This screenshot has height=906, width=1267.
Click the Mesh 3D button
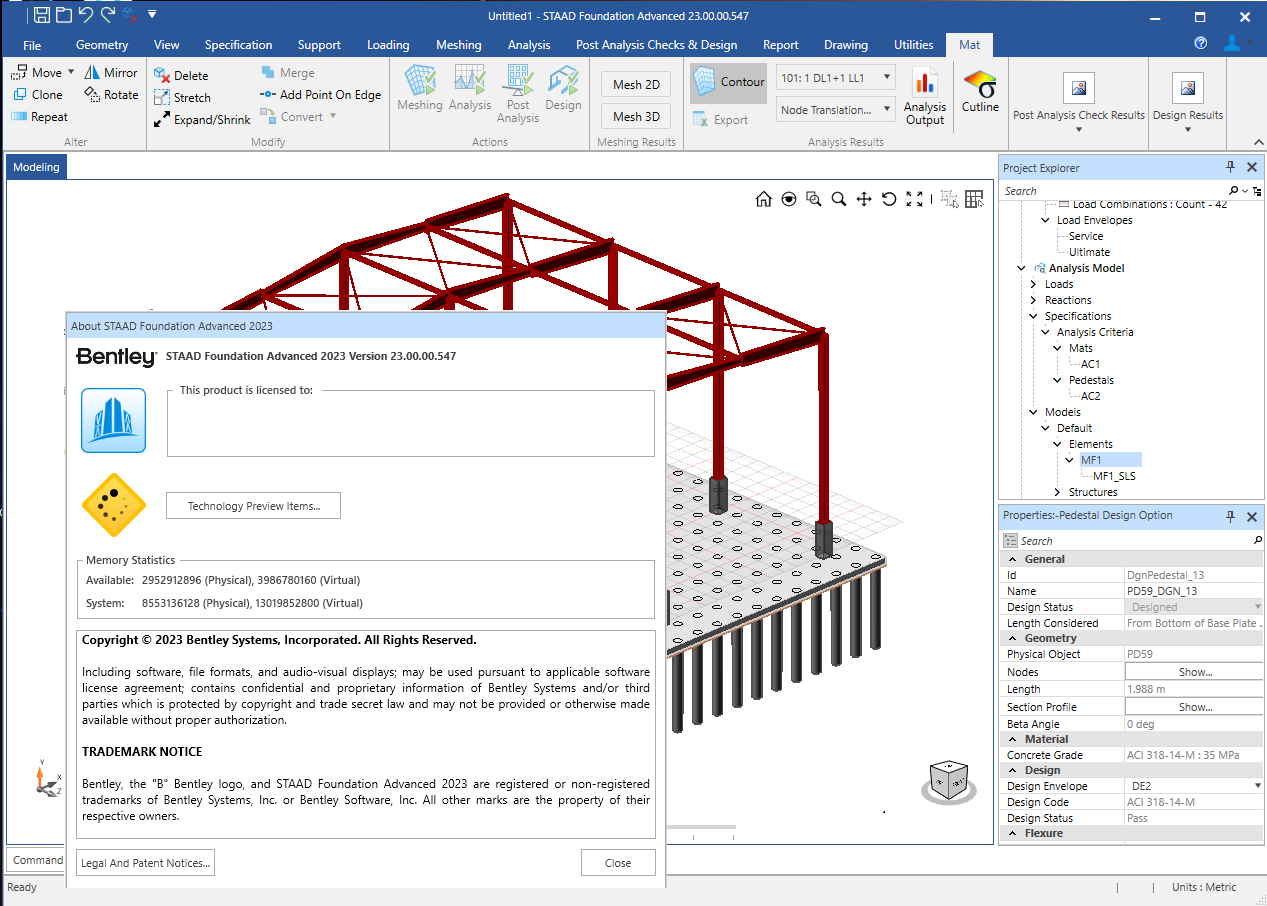pyautogui.click(x=636, y=117)
